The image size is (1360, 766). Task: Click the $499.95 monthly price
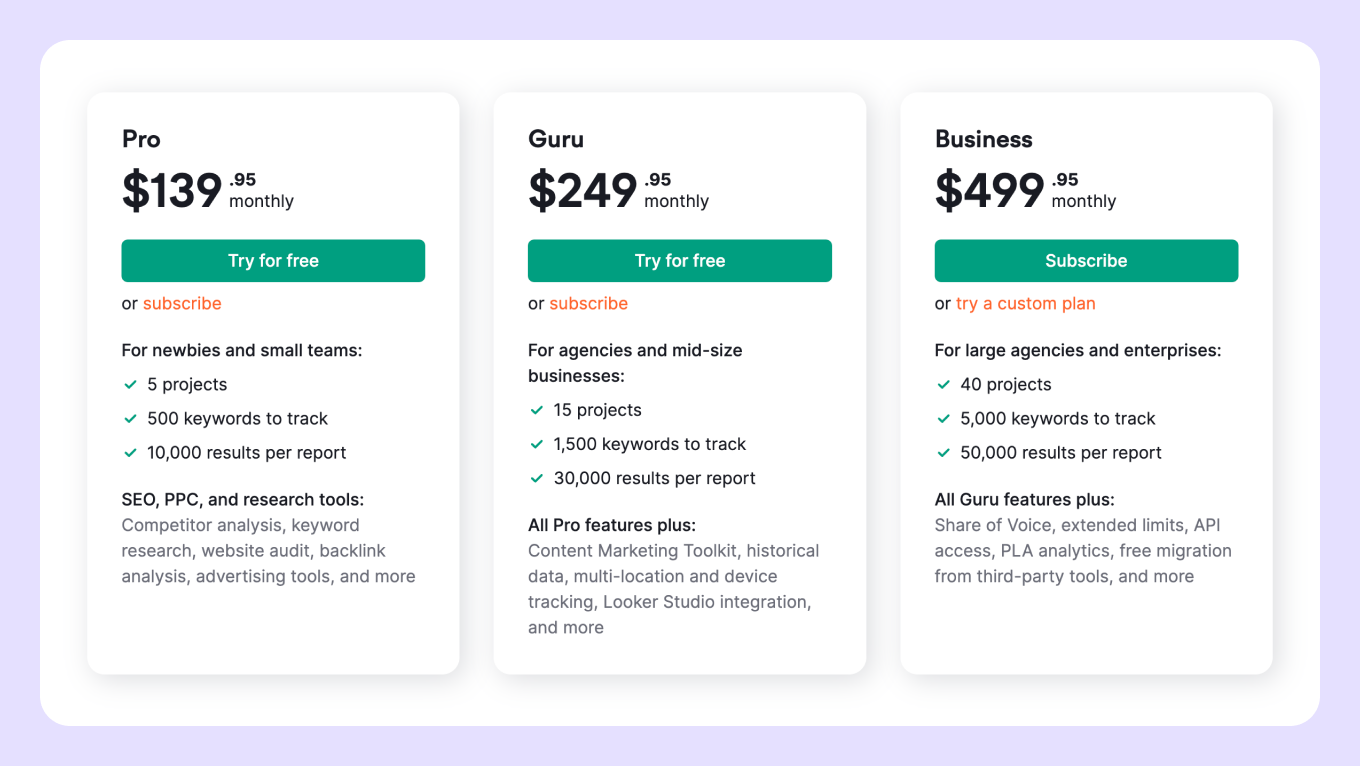tap(1026, 190)
